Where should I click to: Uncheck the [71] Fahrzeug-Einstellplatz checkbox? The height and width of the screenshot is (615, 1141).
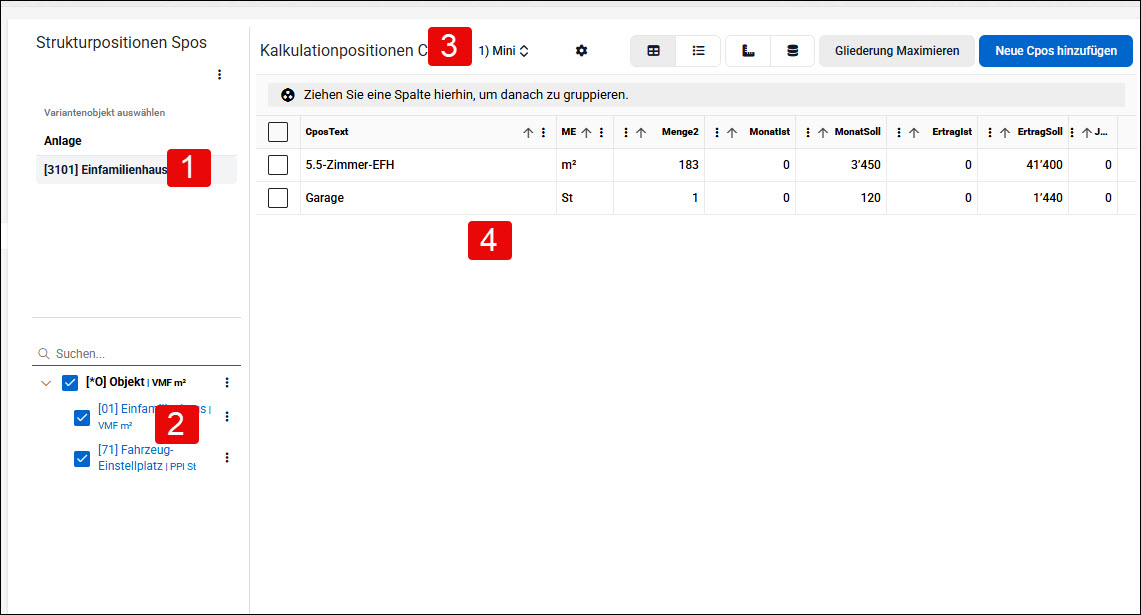(x=82, y=459)
